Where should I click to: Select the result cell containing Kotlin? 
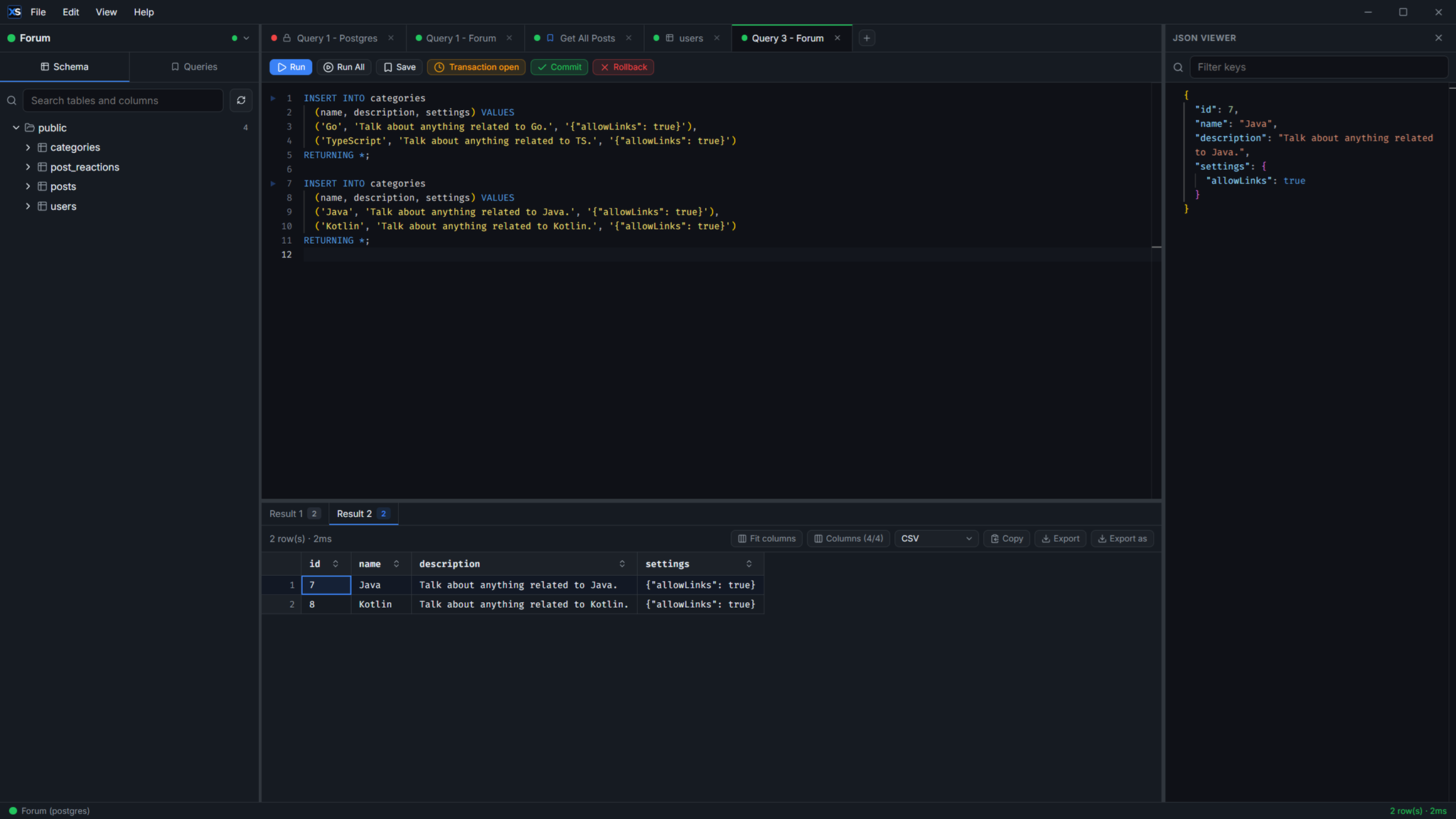(381, 604)
